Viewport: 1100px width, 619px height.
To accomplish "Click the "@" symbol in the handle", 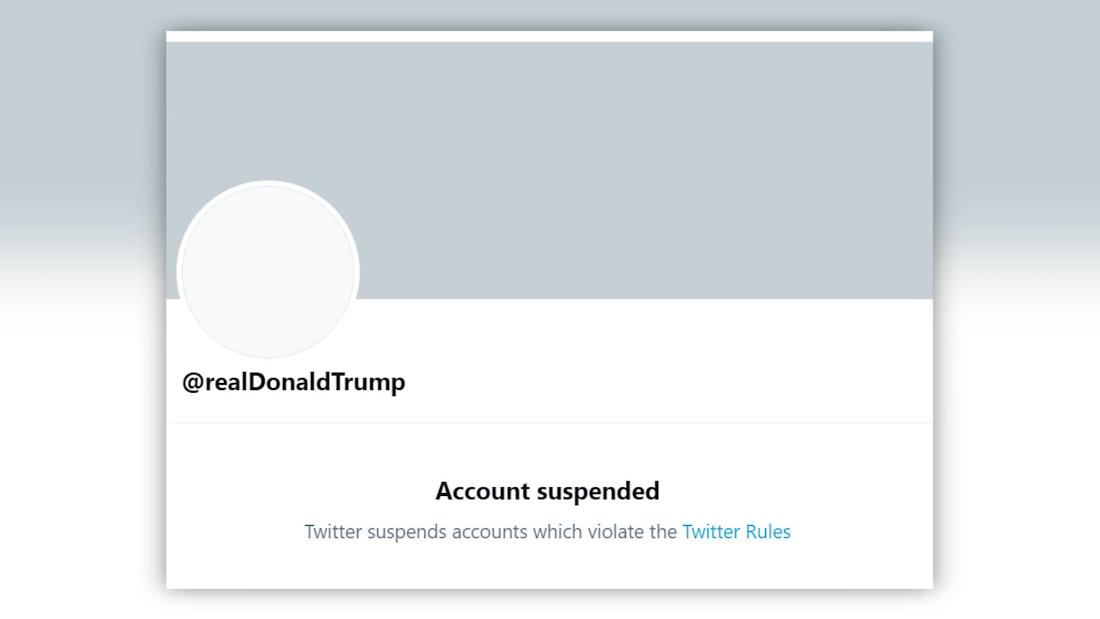I will 192,383.
